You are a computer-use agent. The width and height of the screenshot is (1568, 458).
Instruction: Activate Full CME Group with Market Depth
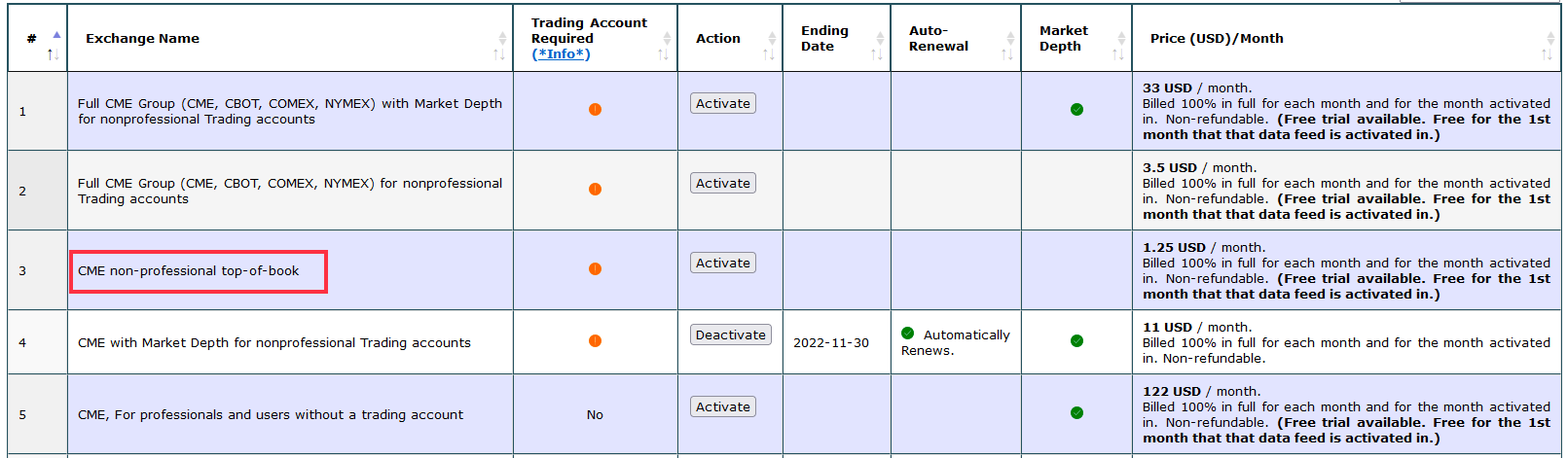coord(723,104)
